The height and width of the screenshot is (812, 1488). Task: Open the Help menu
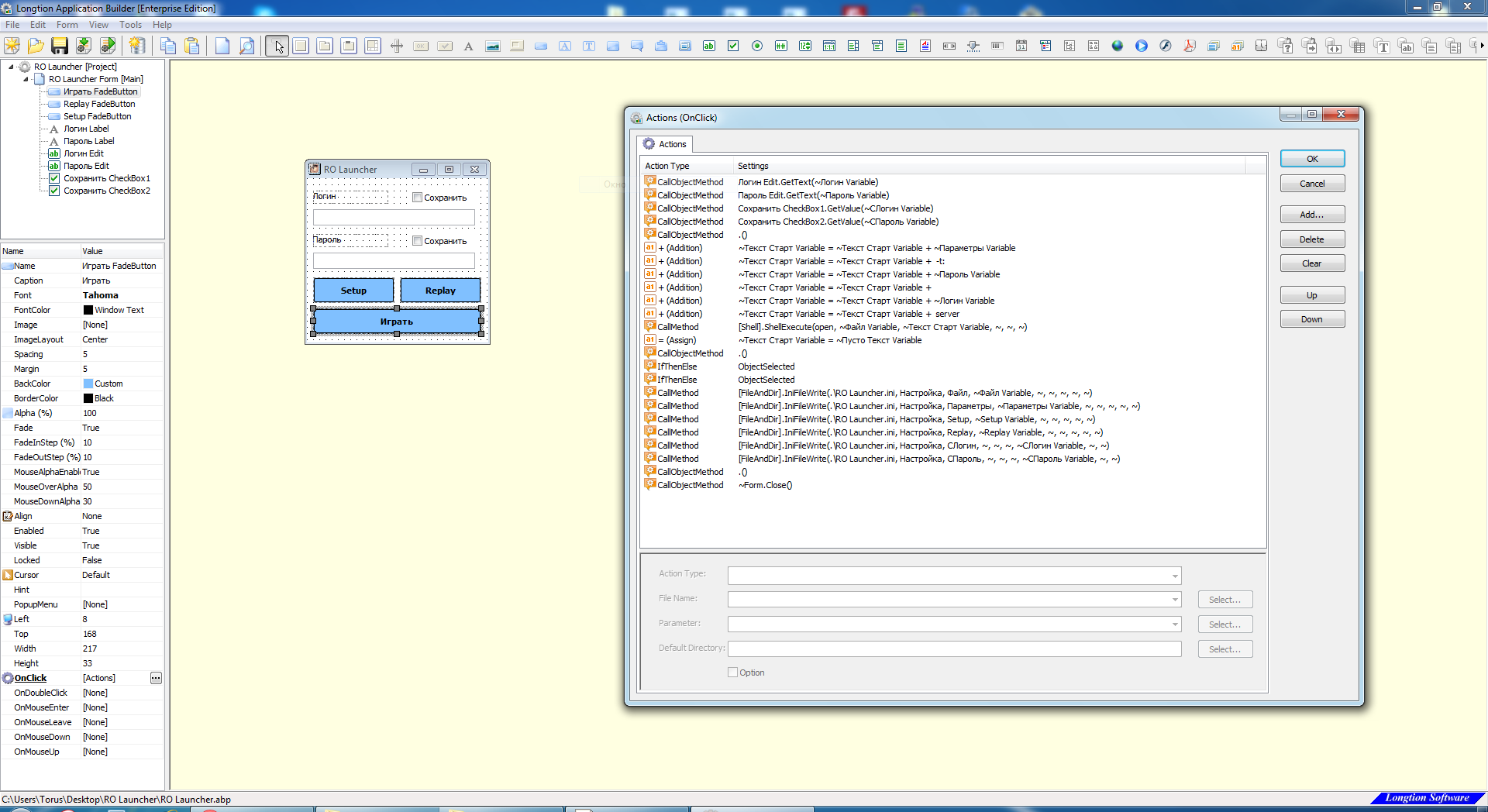(x=162, y=25)
